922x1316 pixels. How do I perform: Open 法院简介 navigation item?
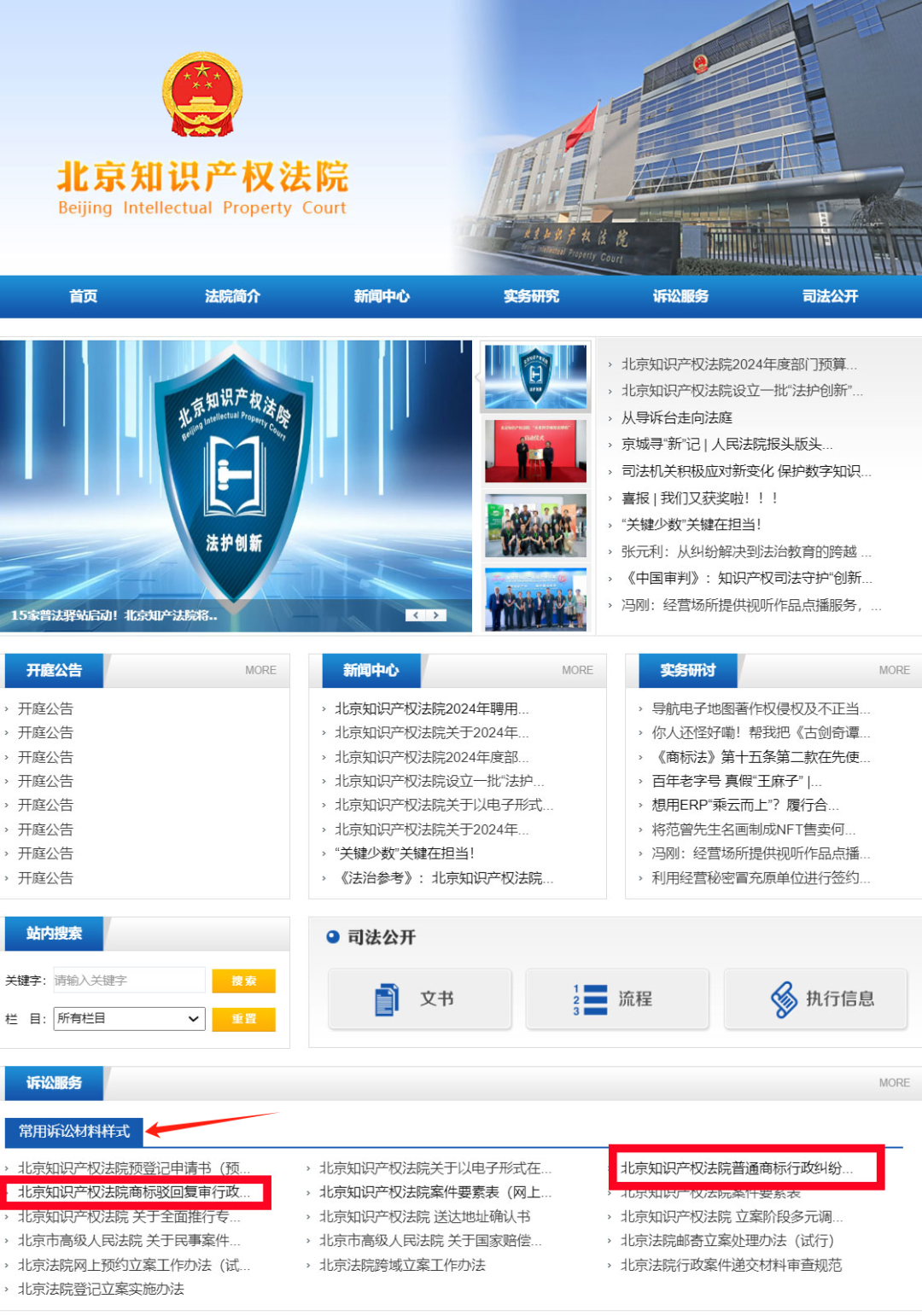click(232, 296)
